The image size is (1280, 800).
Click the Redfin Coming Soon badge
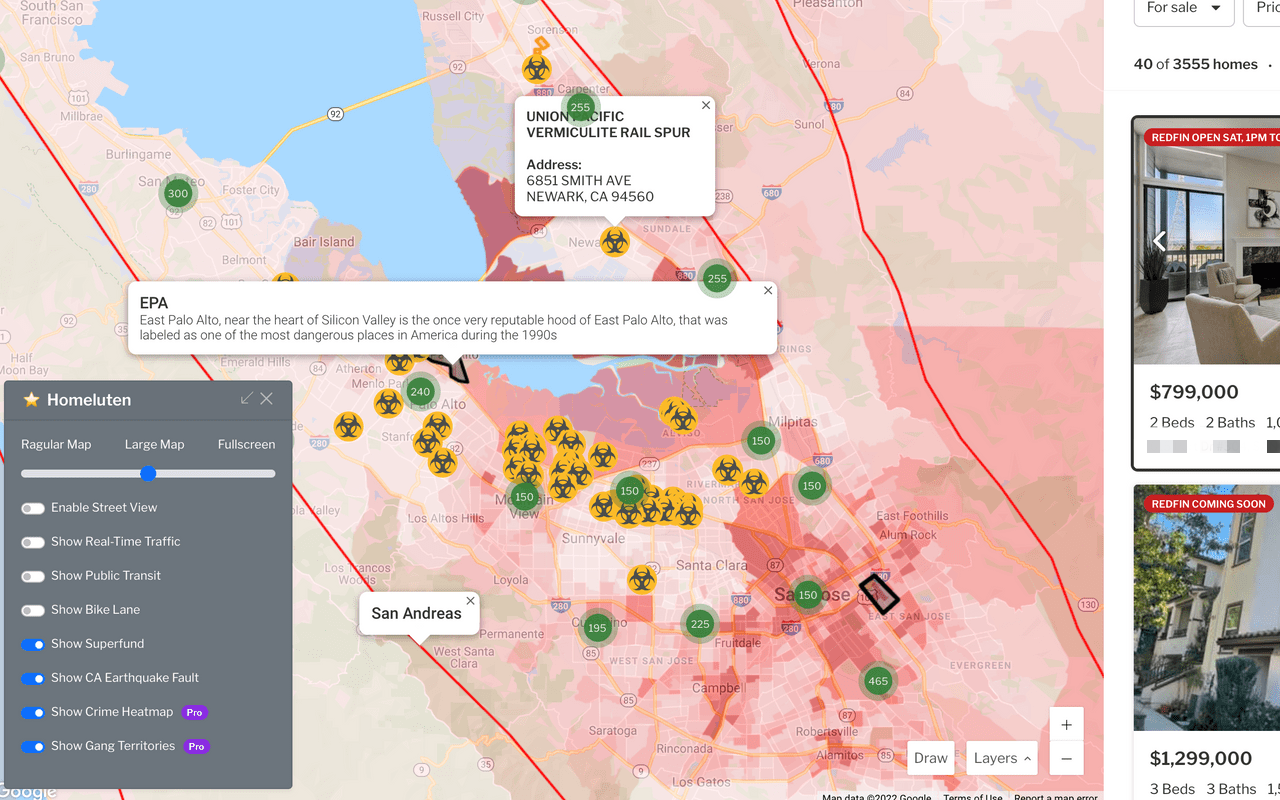[x=1208, y=504]
